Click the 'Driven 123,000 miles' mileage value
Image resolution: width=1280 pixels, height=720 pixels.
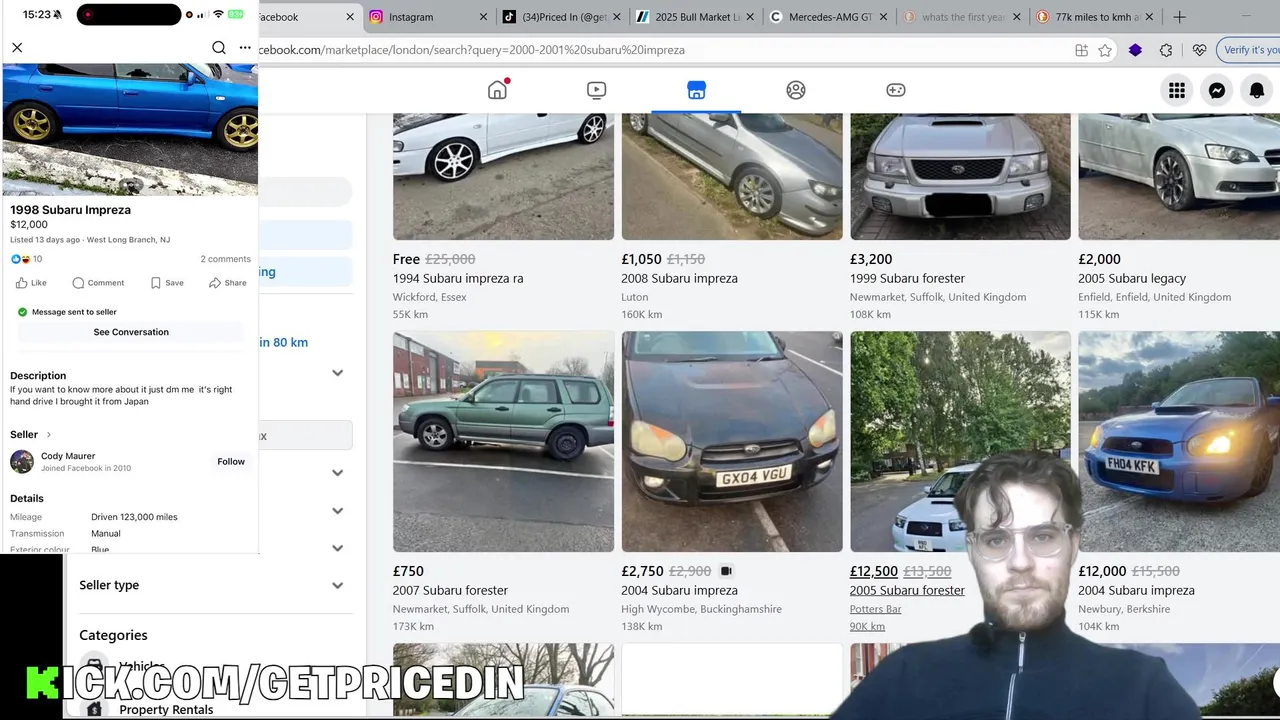(134, 517)
